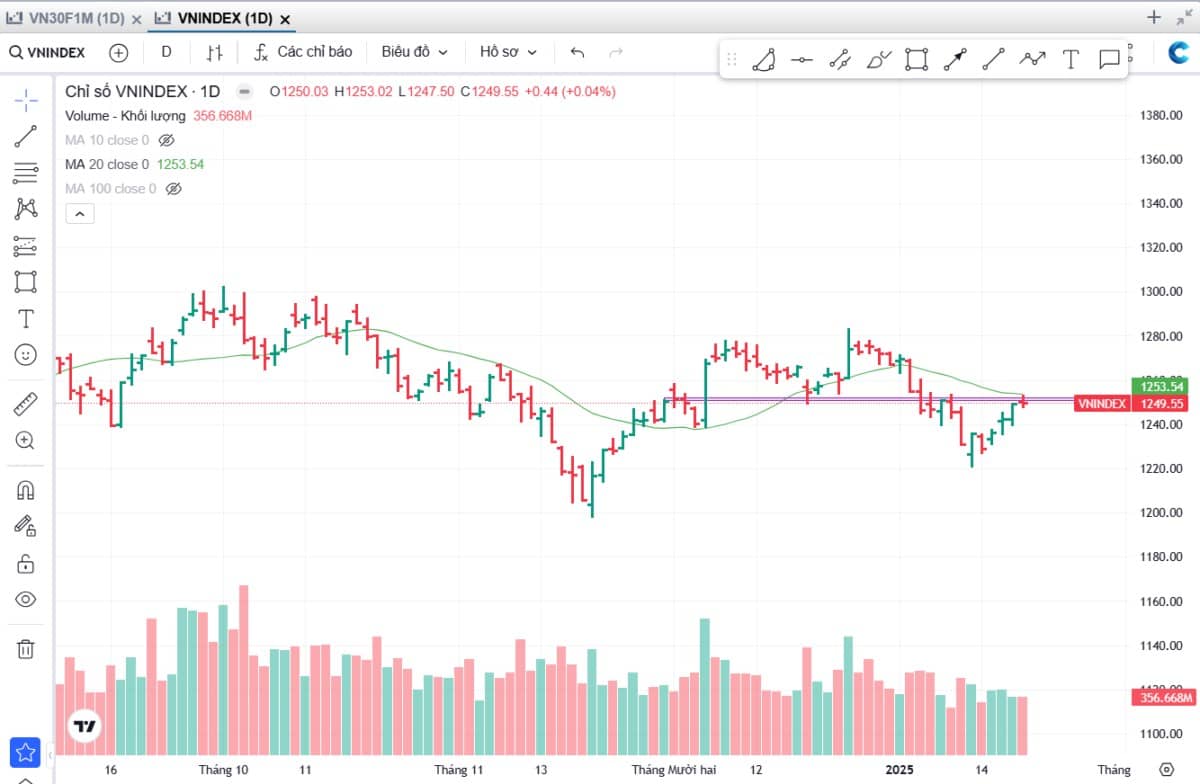Show the hidden MA 100 indicator

click(174, 188)
